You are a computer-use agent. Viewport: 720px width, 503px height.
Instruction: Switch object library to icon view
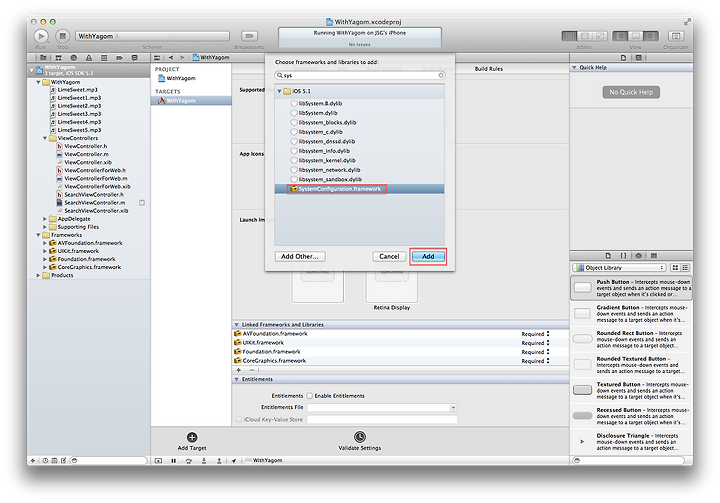pos(675,267)
